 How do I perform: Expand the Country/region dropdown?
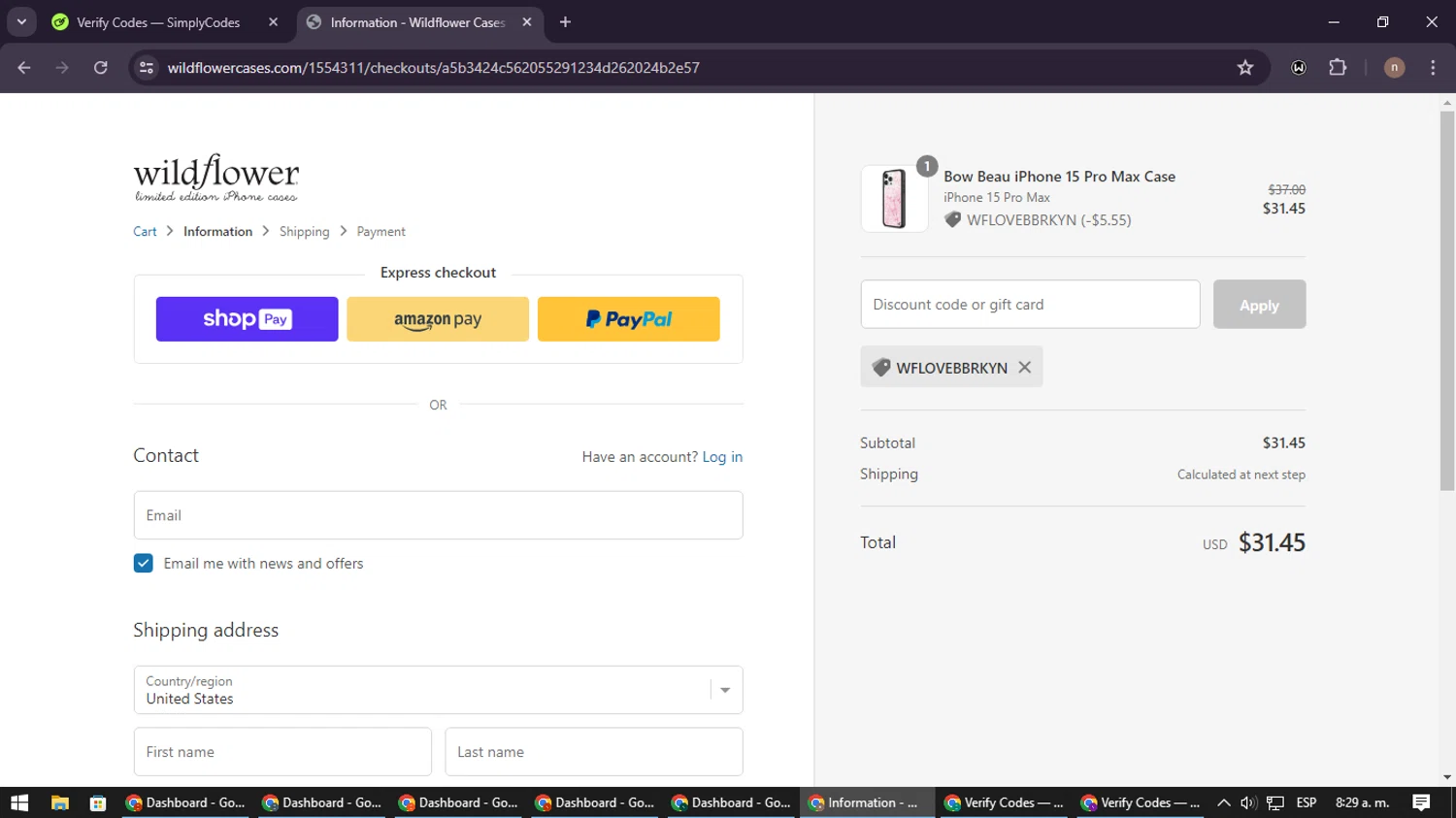click(438, 690)
